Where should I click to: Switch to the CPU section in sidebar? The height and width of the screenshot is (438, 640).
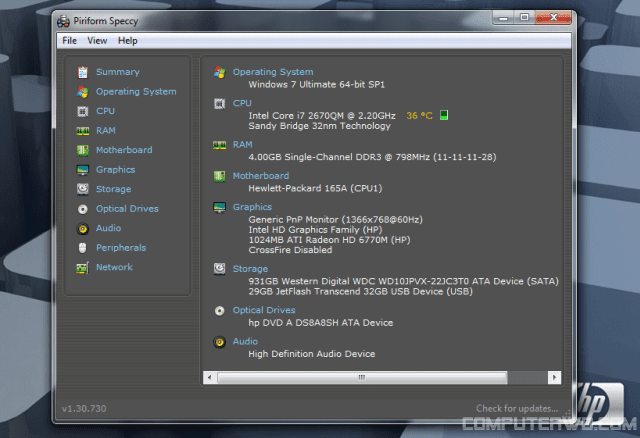[x=105, y=111]
